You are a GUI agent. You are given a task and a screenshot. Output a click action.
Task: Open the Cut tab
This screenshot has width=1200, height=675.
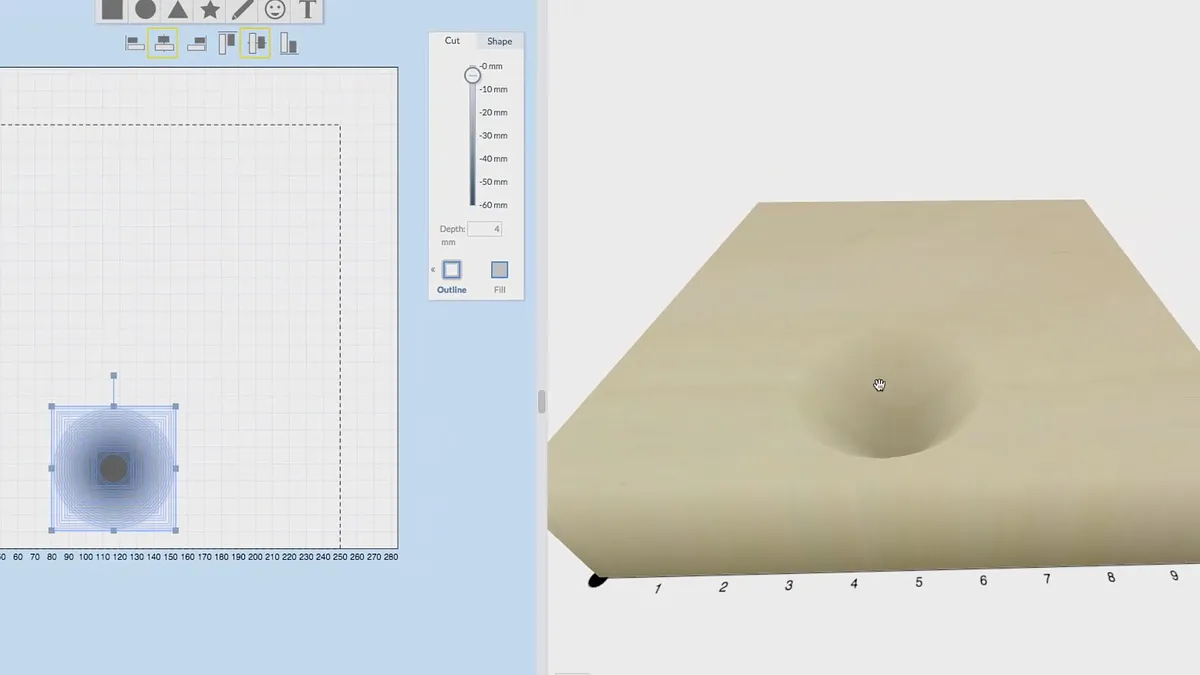[452, 41]
